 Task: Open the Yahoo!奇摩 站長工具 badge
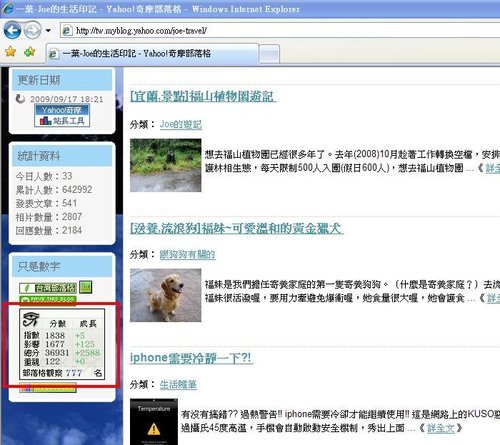pos(62,115)
